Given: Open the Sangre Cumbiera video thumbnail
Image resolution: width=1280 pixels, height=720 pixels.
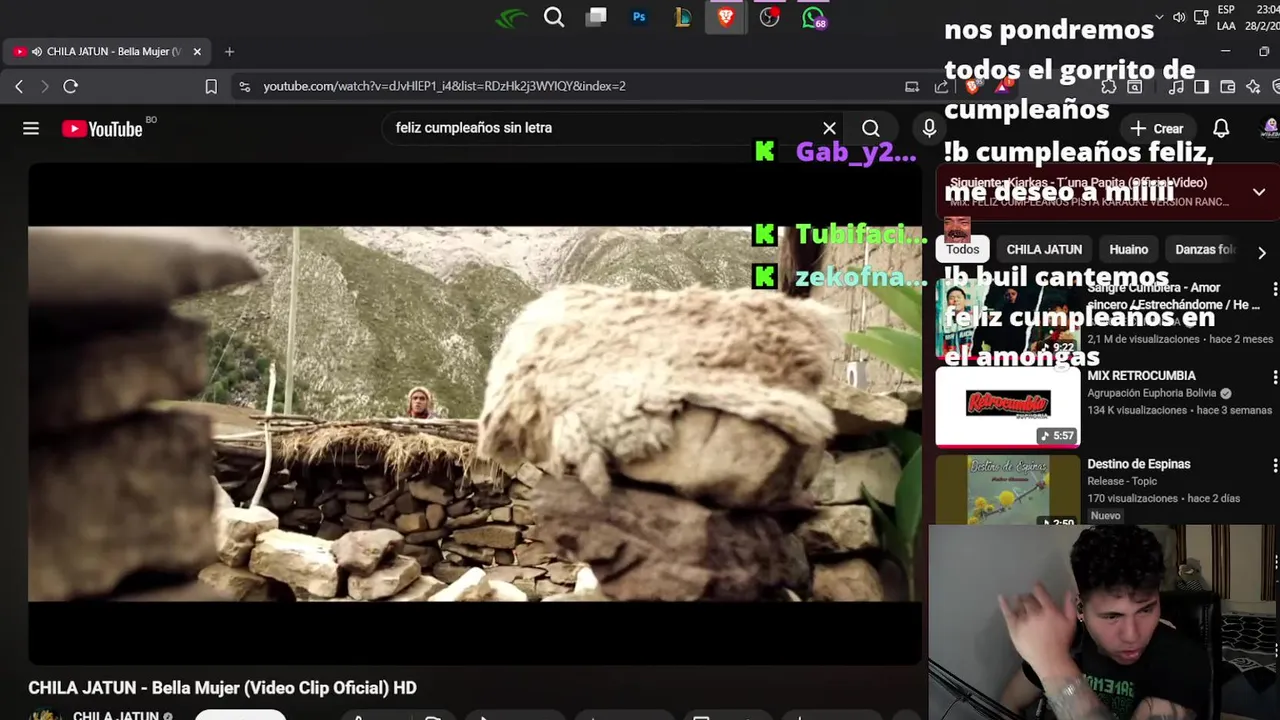Looking at the screenshot, I should (1008, 320).
